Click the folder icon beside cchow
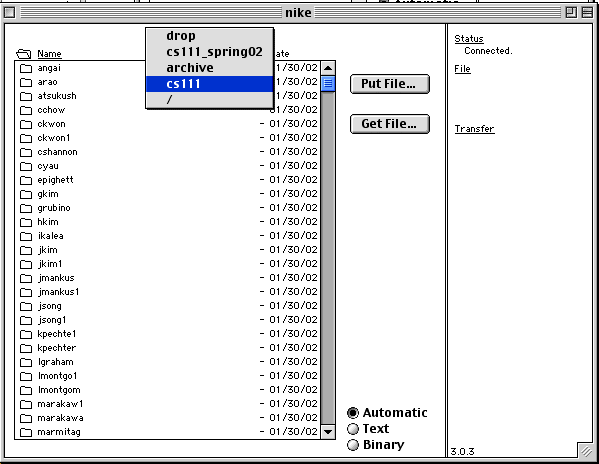 (26, 110)
